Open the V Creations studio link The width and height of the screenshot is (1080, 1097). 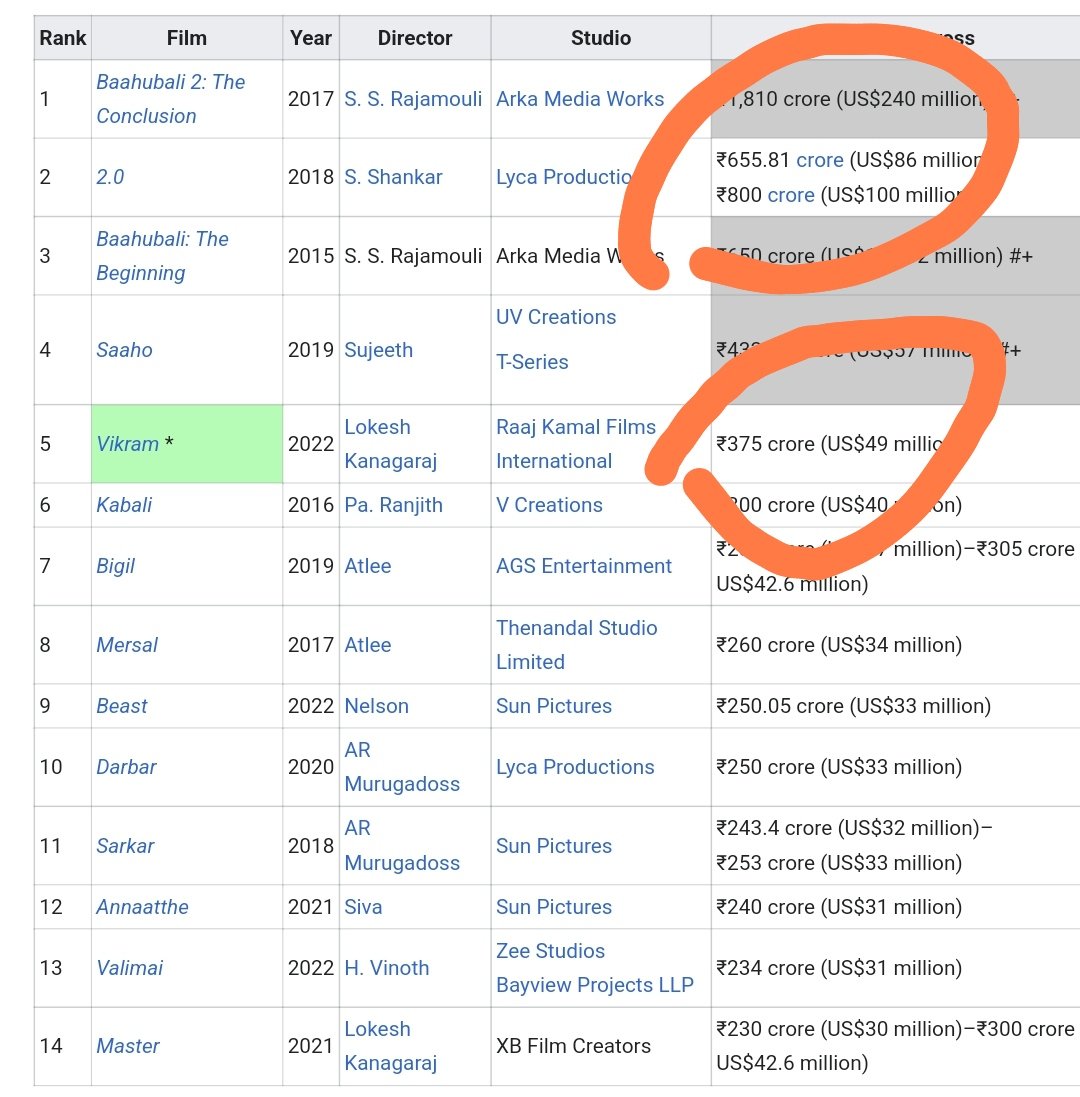click(x=549, y=504)
